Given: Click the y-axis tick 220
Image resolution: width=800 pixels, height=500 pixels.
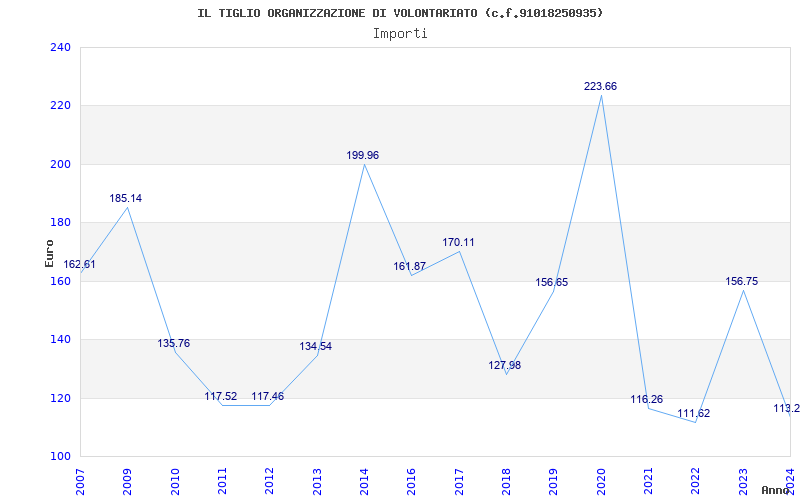Looking at the screenshot, I should (60, 106).
